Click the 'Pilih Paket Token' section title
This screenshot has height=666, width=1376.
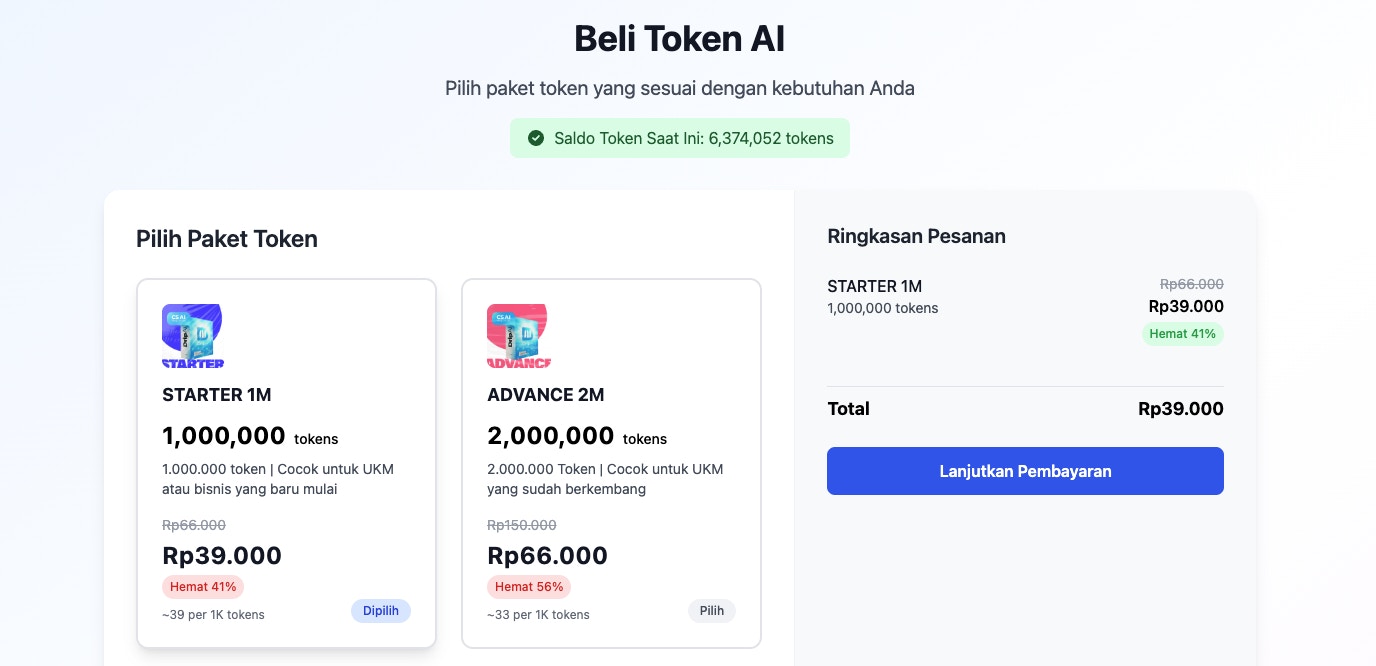227,239
